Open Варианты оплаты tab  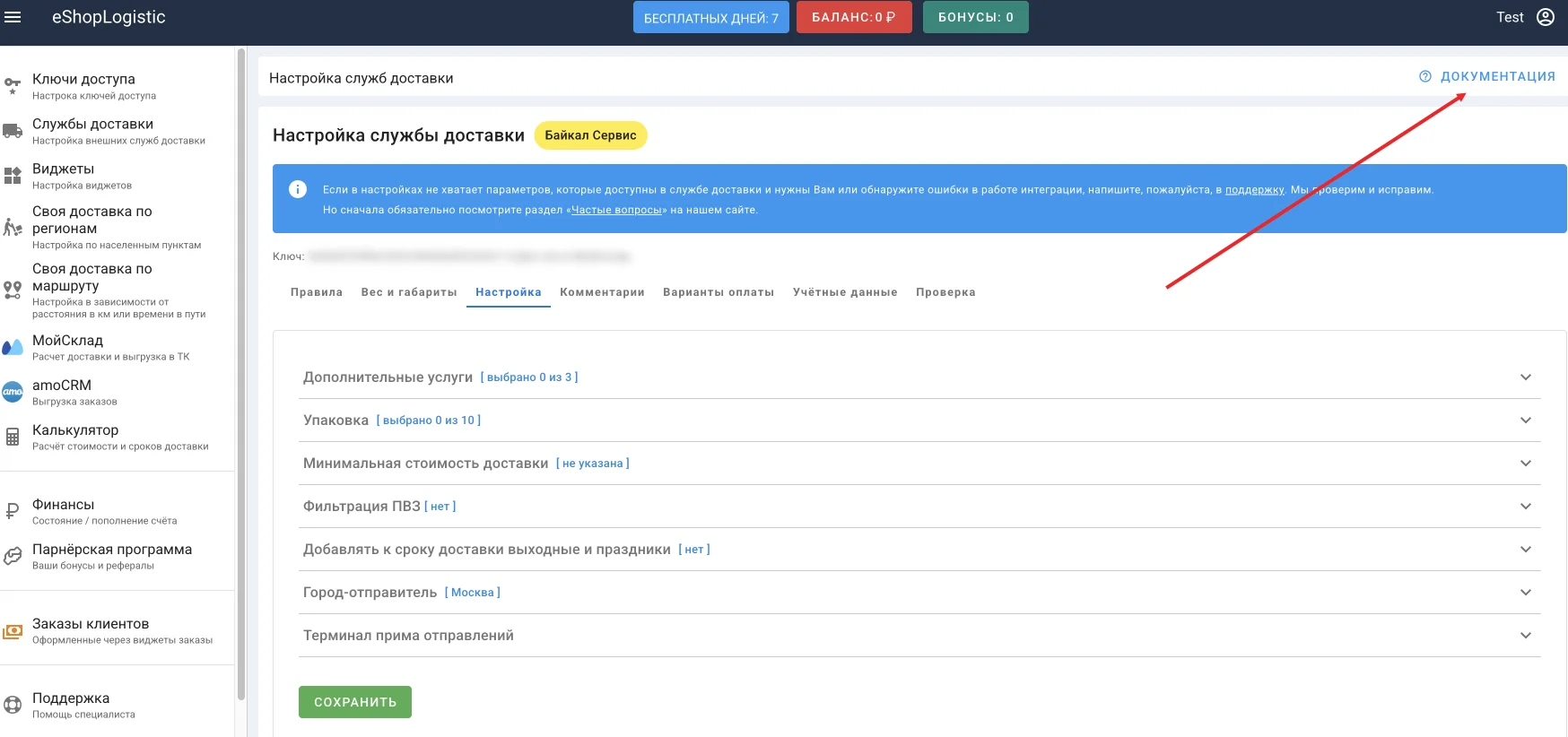[719, 292]
